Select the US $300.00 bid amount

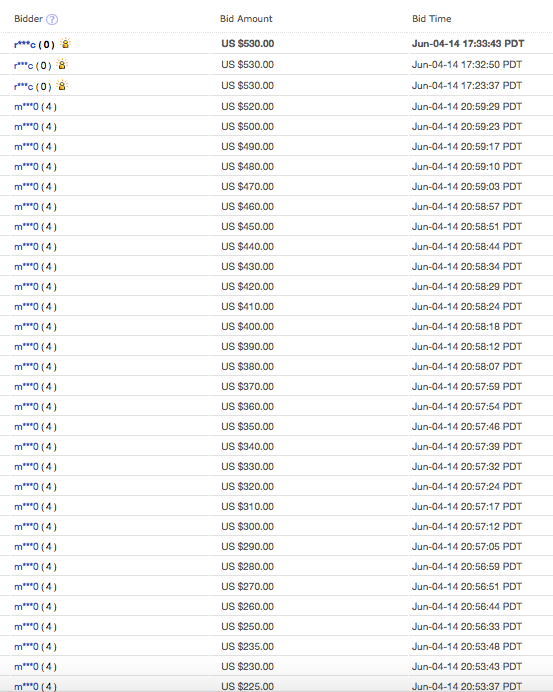(x=248, y=527)
